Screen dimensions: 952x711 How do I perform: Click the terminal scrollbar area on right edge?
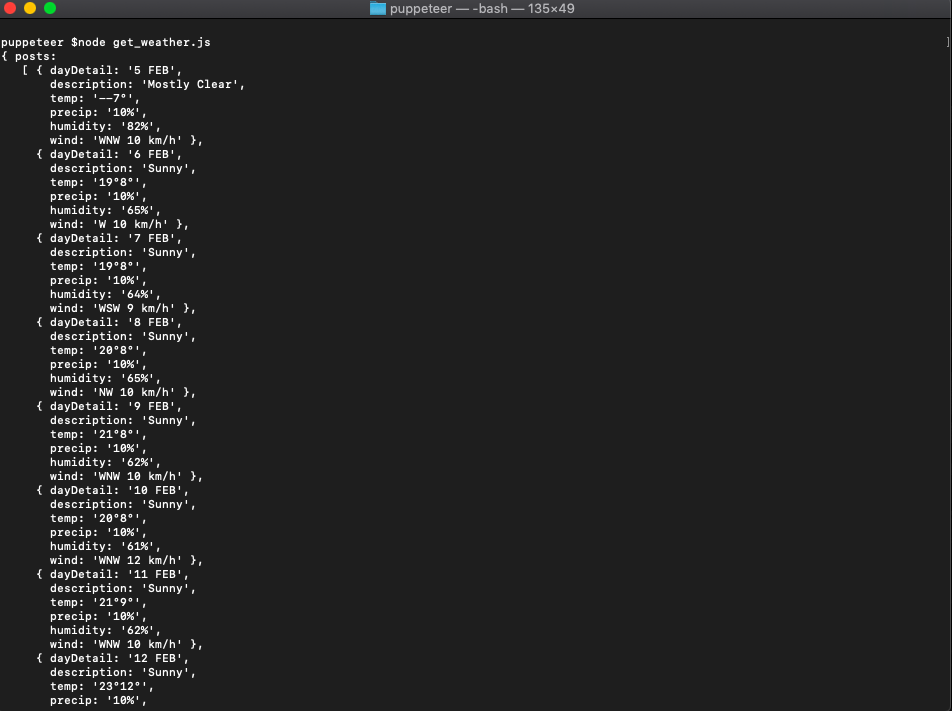click(x=948, y=350)
